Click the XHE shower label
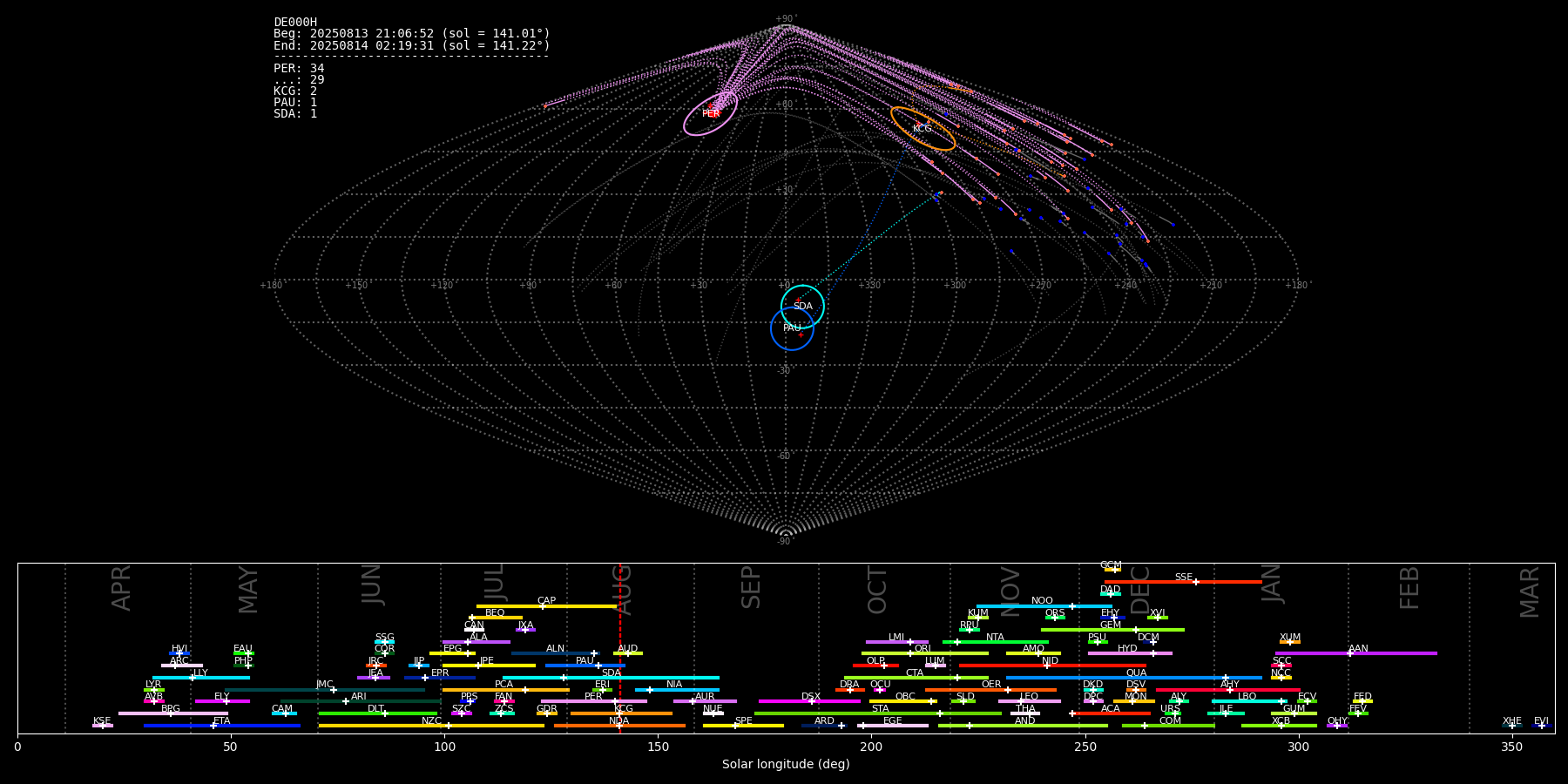 pos(1512,720)
